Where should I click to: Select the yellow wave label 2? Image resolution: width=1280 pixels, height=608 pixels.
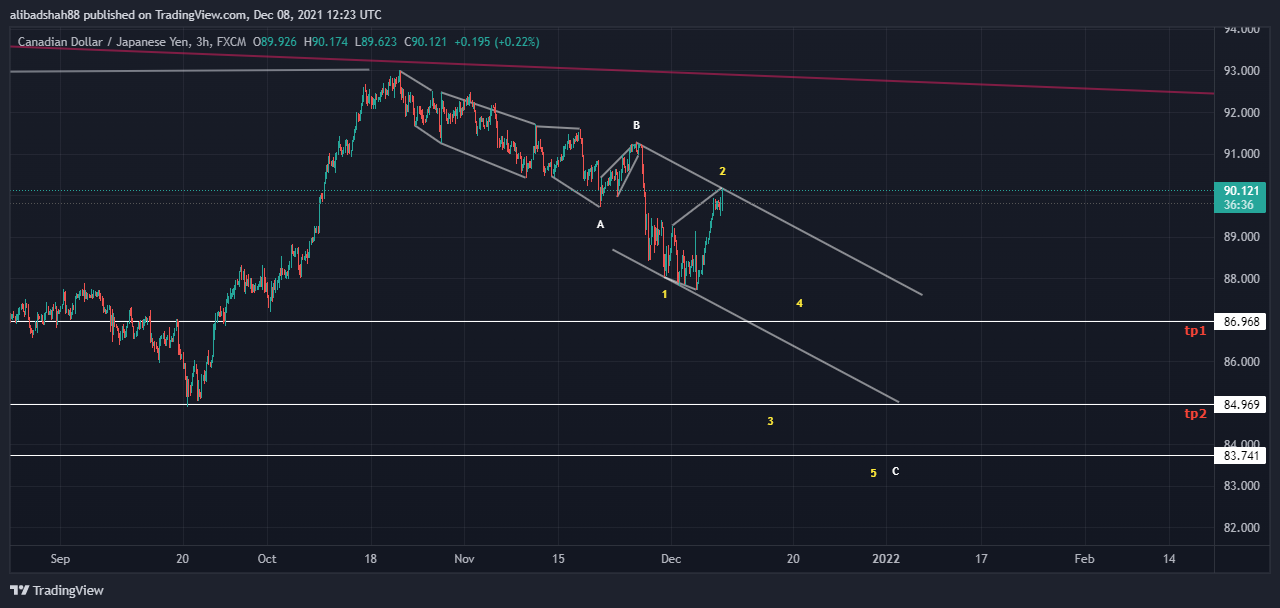tap(722, 171)
